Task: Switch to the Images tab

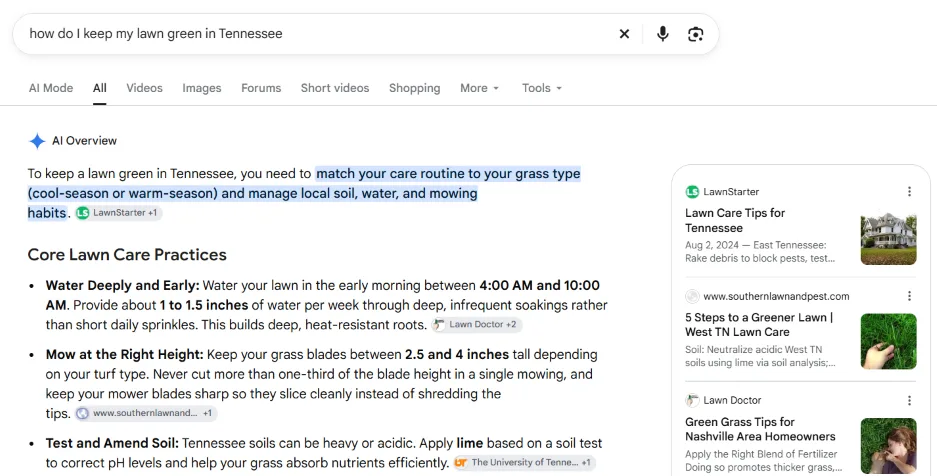Action: coord(201,88)
